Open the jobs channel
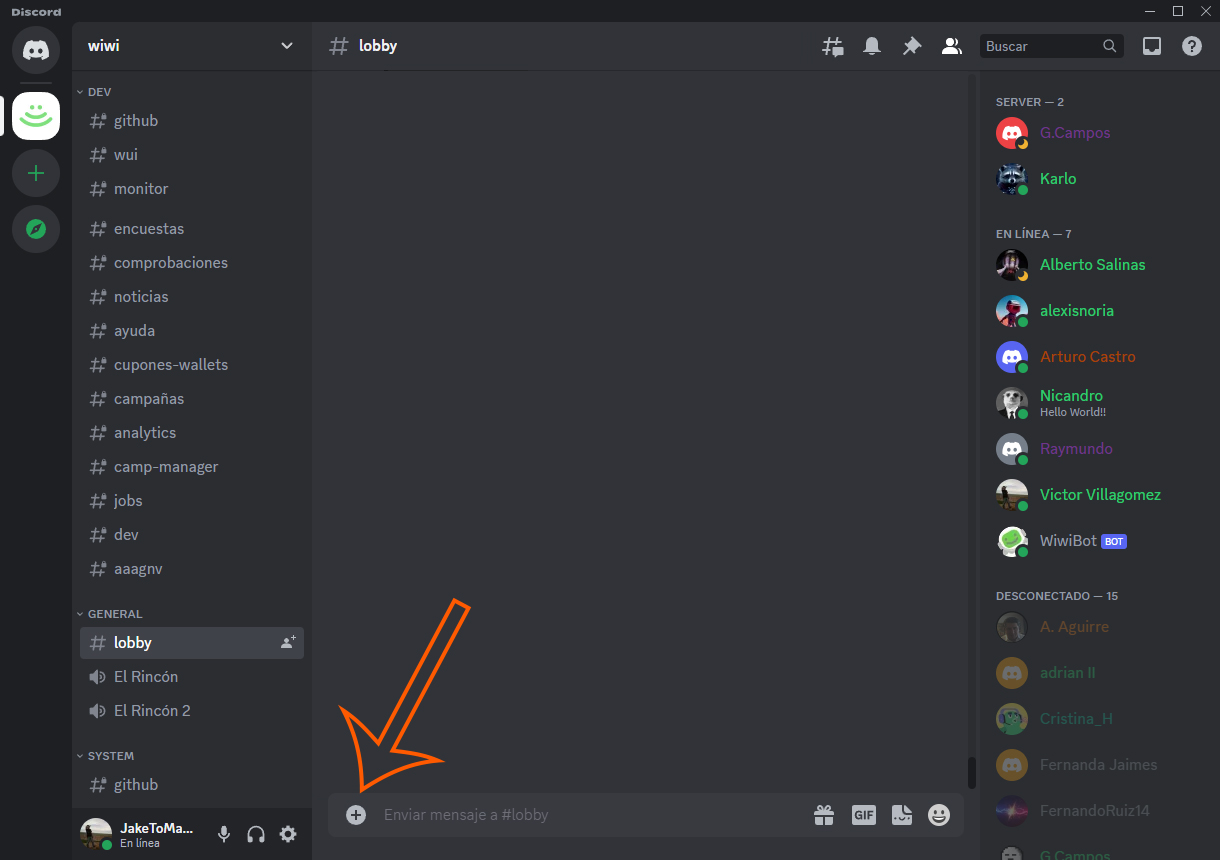The image size is (1220, 860). pos(192,501)
